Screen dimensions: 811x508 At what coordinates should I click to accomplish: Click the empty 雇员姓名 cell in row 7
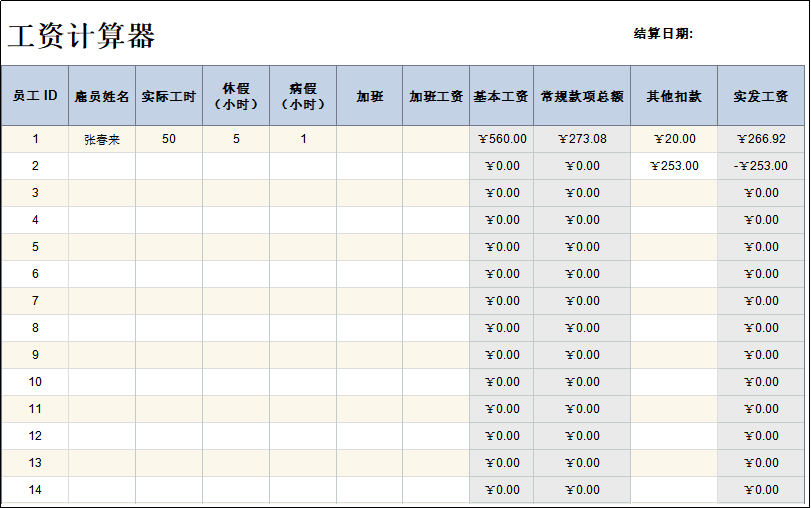tap(102, 301)
